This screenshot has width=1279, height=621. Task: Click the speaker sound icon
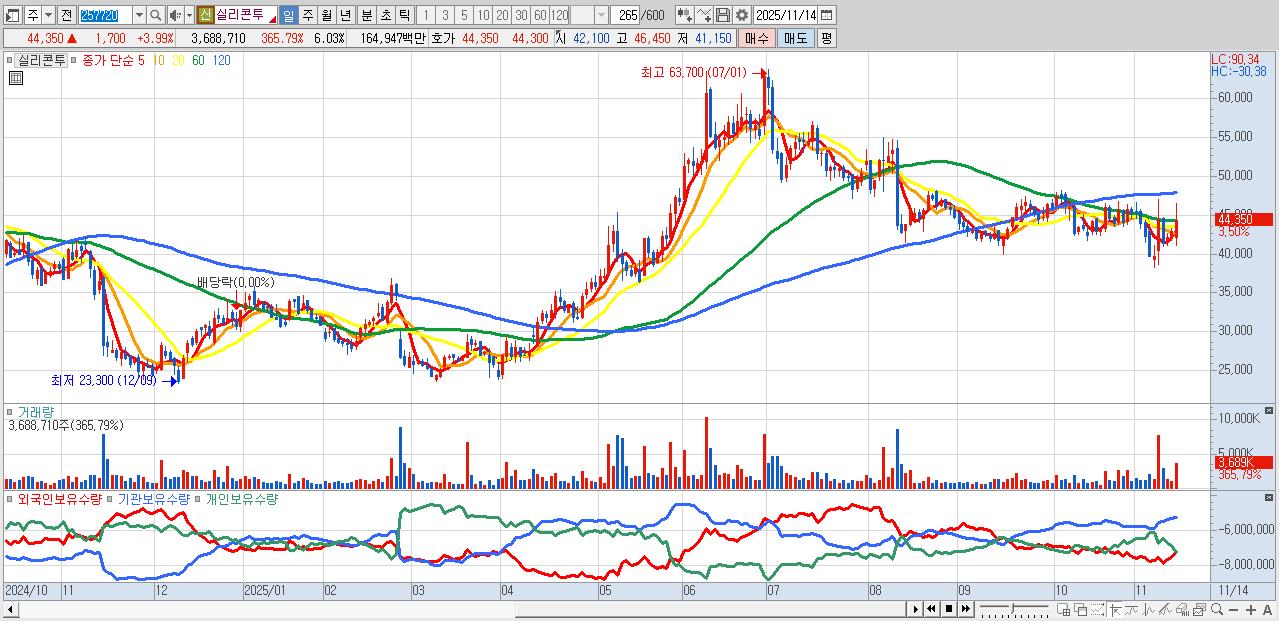[174, 15]
